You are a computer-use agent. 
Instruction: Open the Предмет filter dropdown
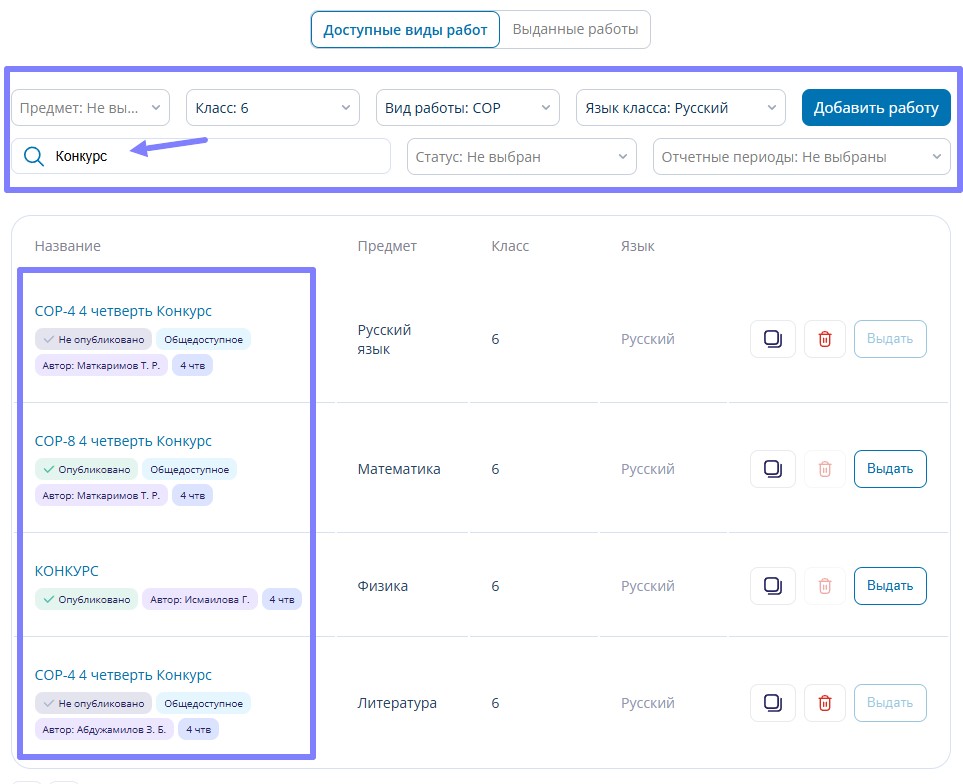click(x=90, y=108)
